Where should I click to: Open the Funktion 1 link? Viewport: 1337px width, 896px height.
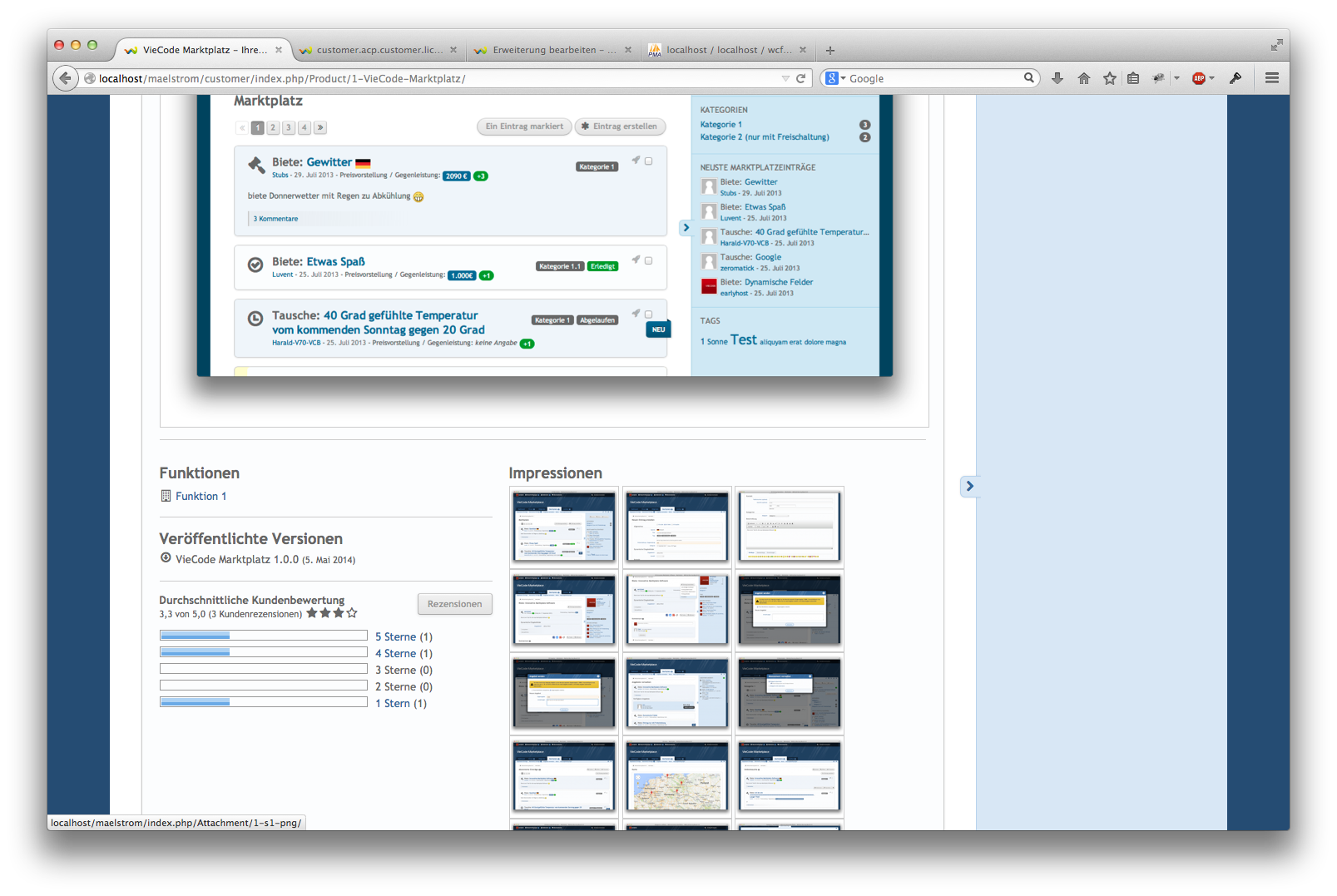[x=201, y=496]
